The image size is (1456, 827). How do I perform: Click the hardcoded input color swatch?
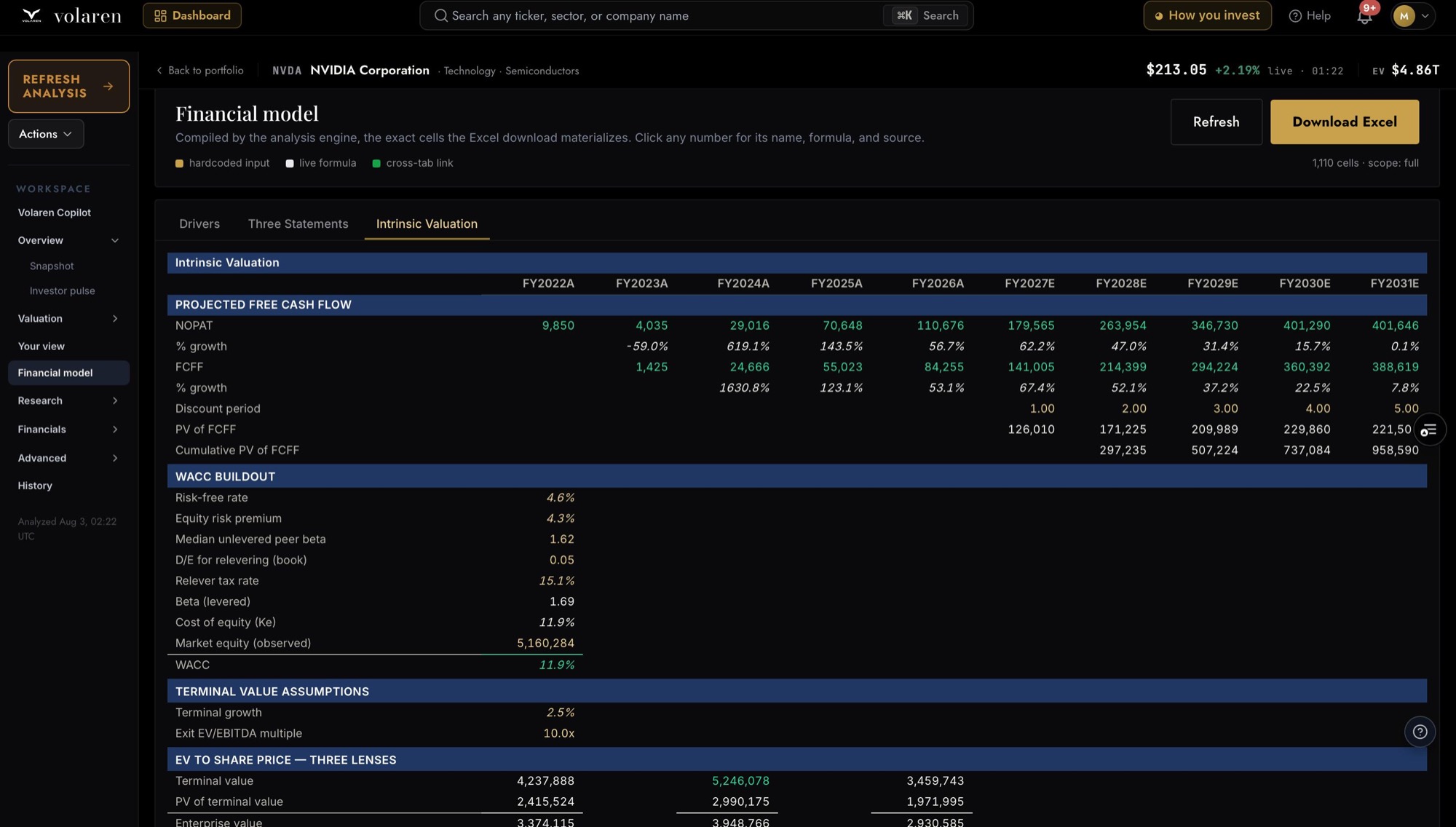point(179,164)
